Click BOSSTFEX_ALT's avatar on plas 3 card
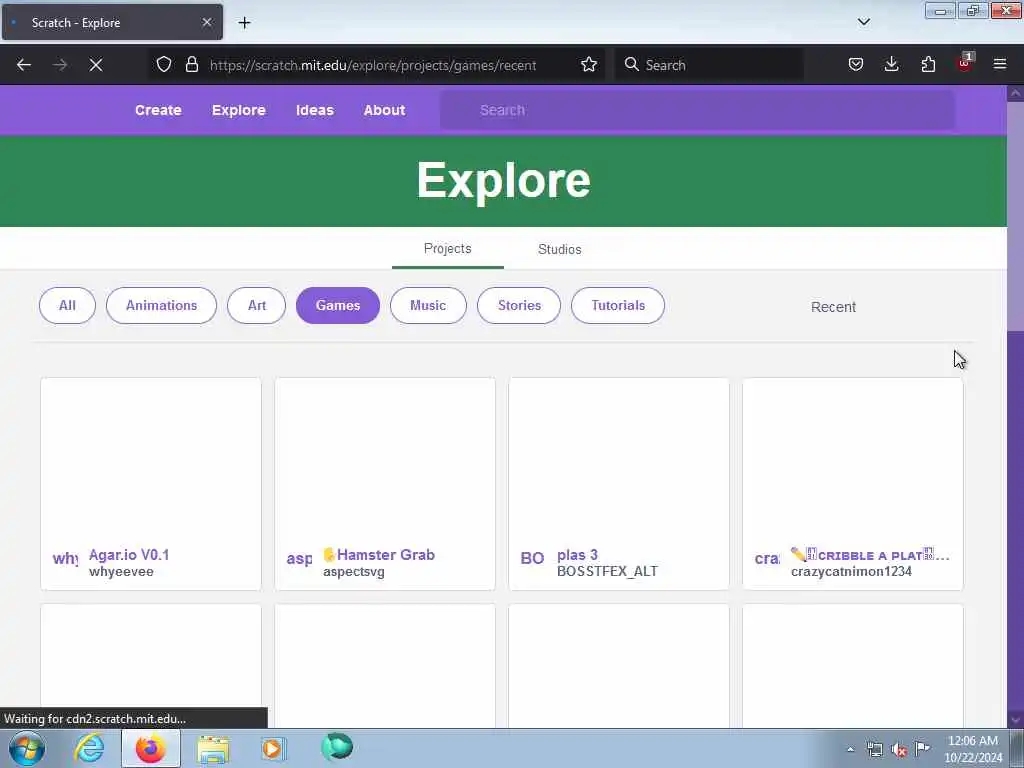 532,559
